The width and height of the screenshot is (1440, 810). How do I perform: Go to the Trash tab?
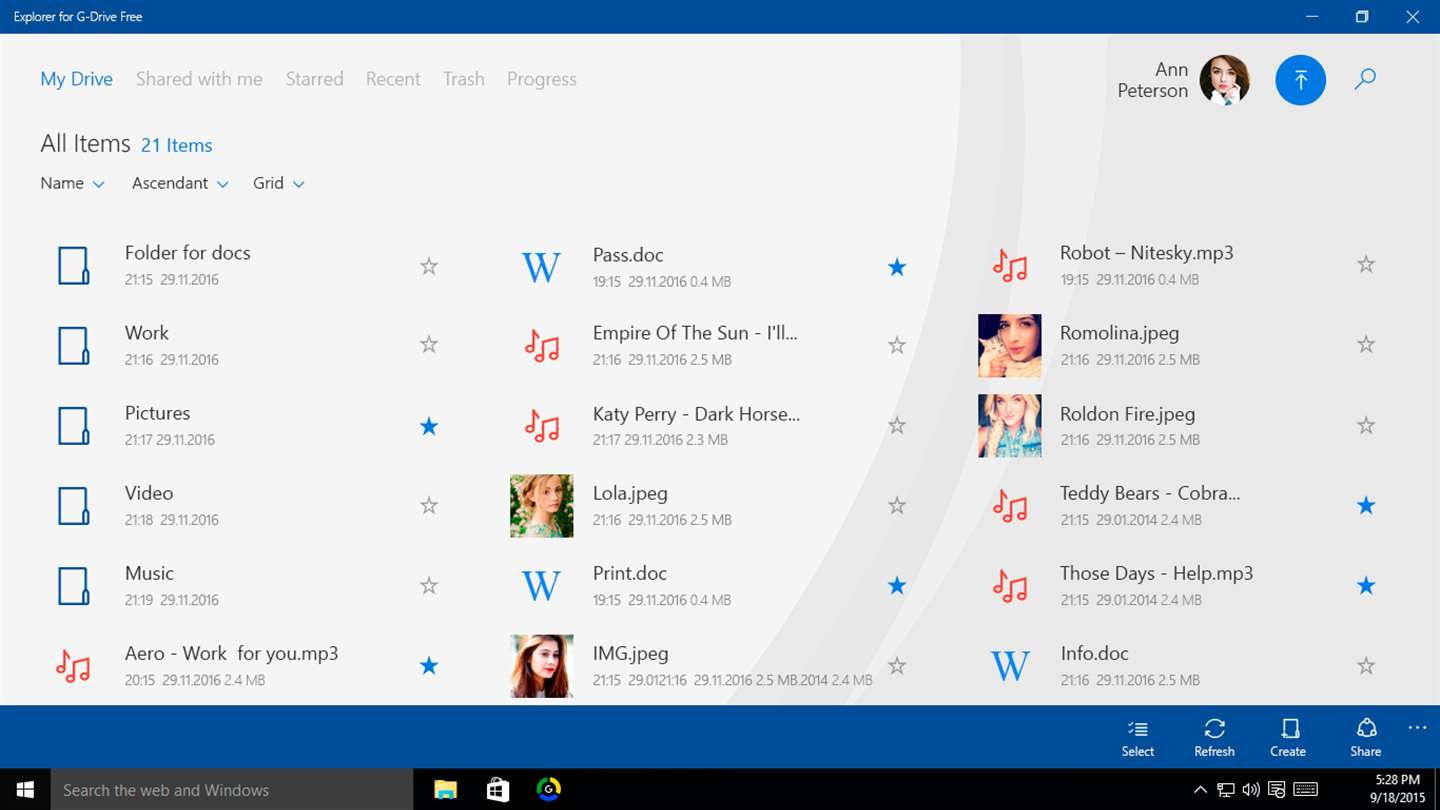(464, 79)
